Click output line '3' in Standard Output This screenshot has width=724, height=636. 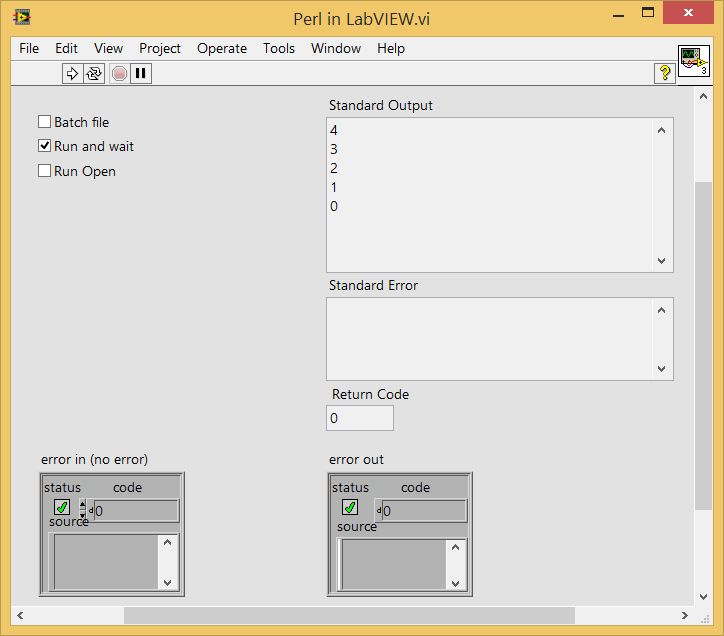click(334, 149)
